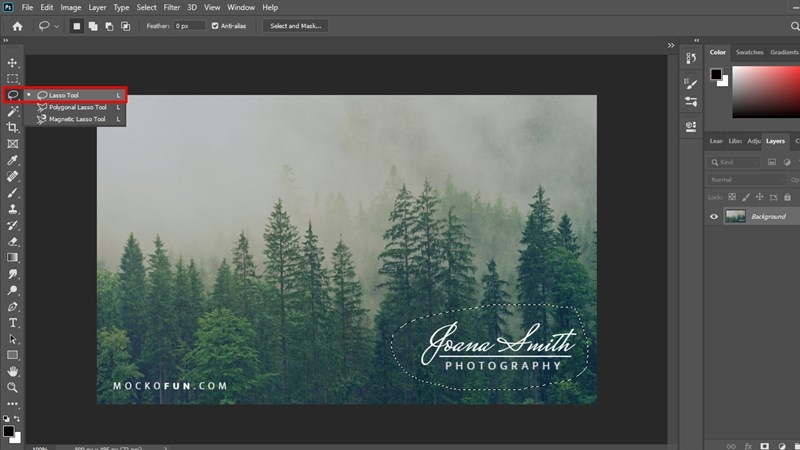
Task: Select the Rectangular Marquee tool
Action: point(13,79)
